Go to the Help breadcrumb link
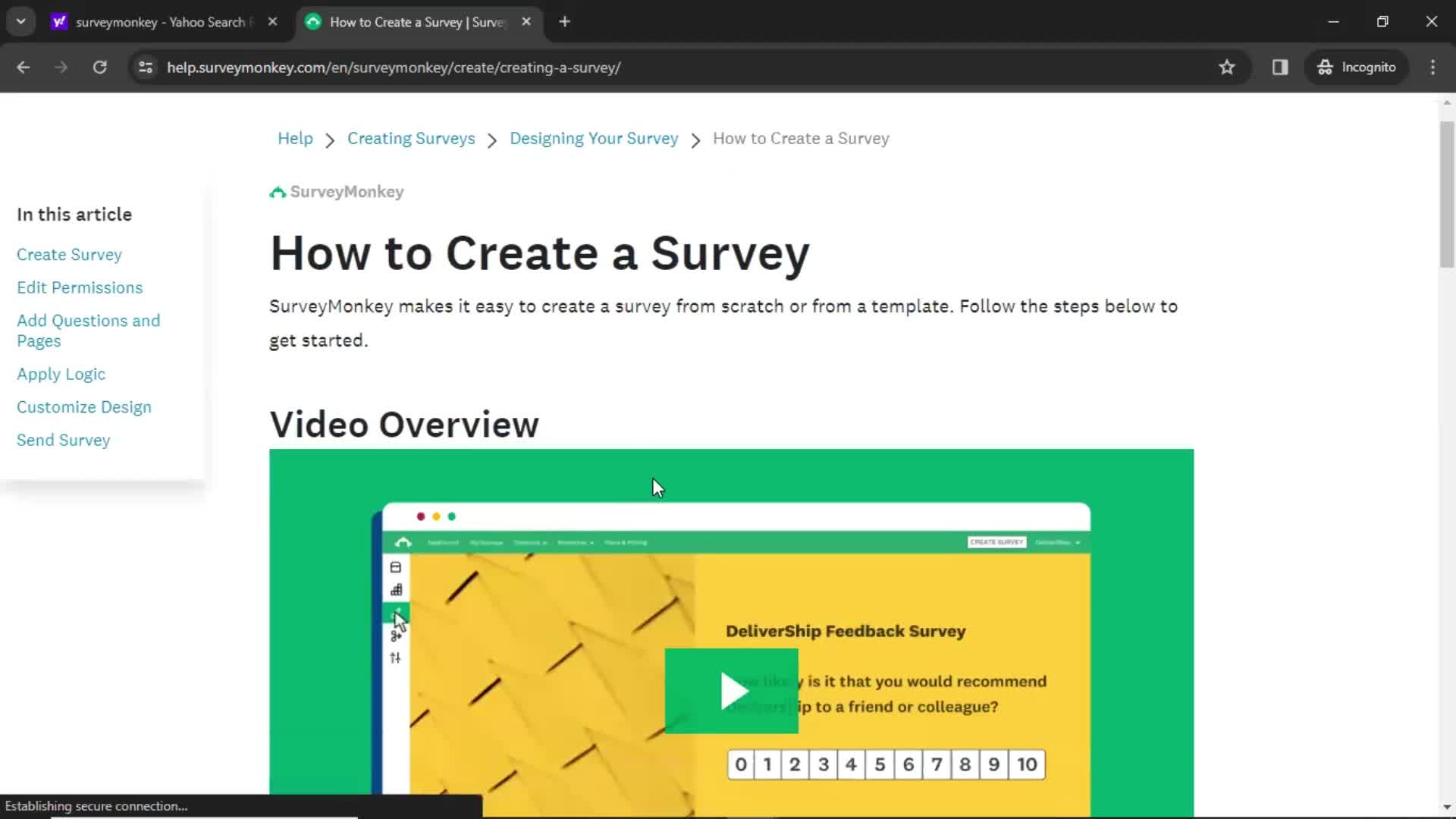Screen dimensions: 1456x819 click(x=295, y=139)
